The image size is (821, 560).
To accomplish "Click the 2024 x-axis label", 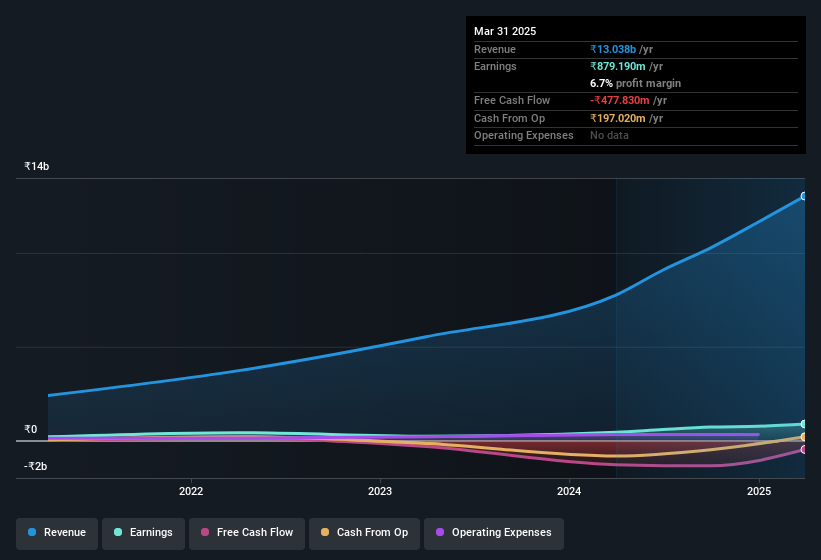I will (569, 491).
